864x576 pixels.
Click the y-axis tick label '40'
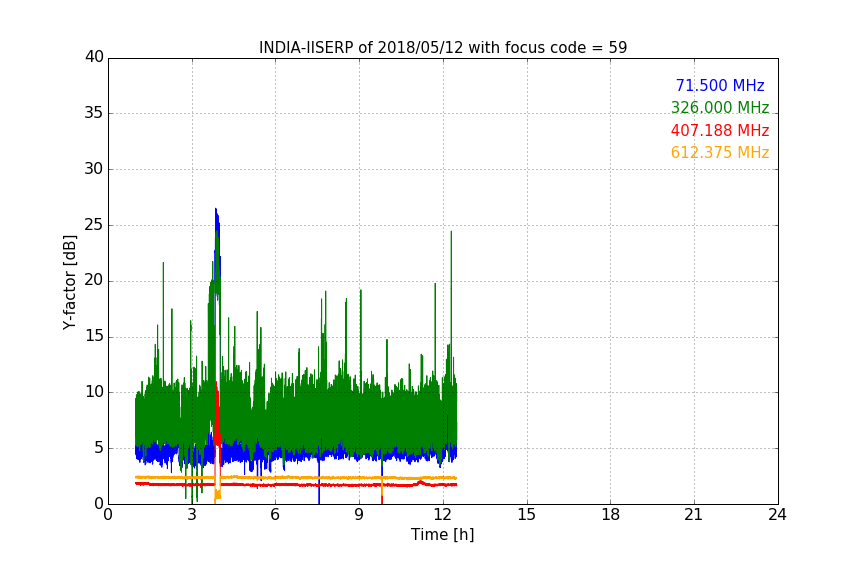[94, 57]
